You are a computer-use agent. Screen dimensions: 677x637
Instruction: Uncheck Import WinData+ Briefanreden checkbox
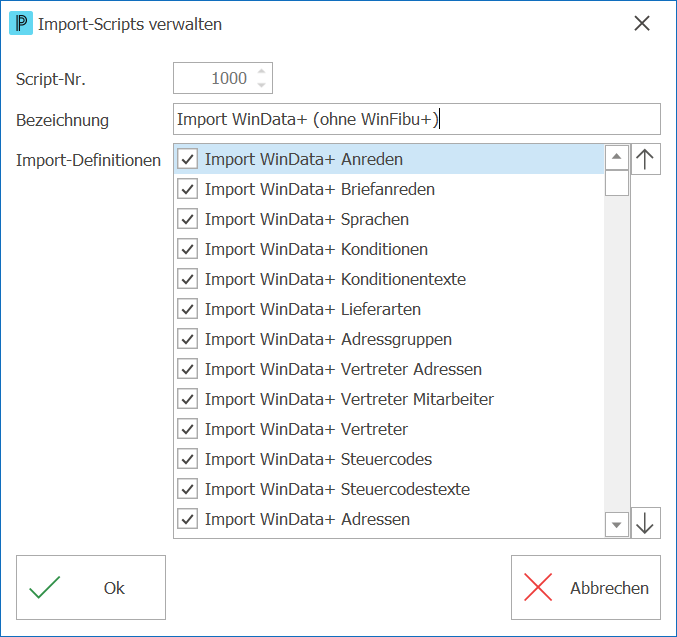point(188,189)
